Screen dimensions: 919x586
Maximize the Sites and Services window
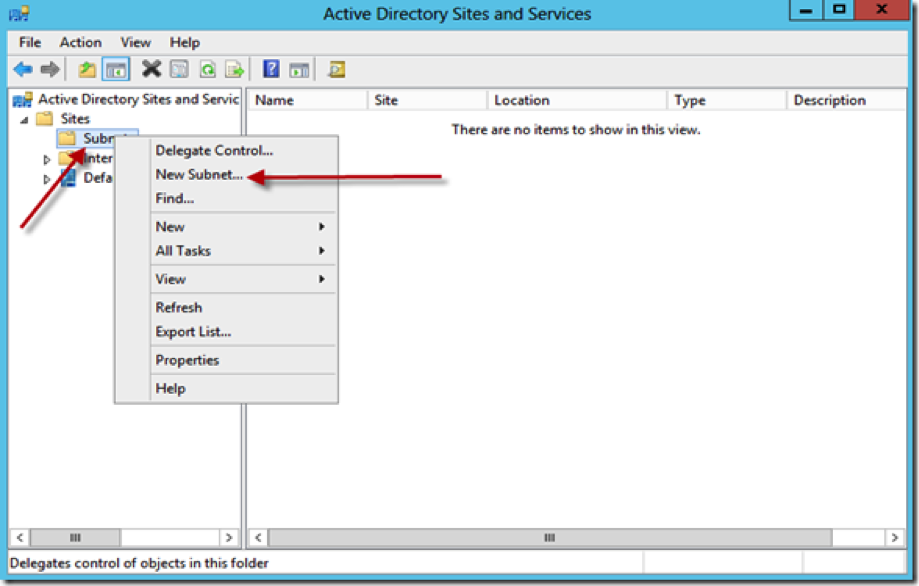pos(839,10)
